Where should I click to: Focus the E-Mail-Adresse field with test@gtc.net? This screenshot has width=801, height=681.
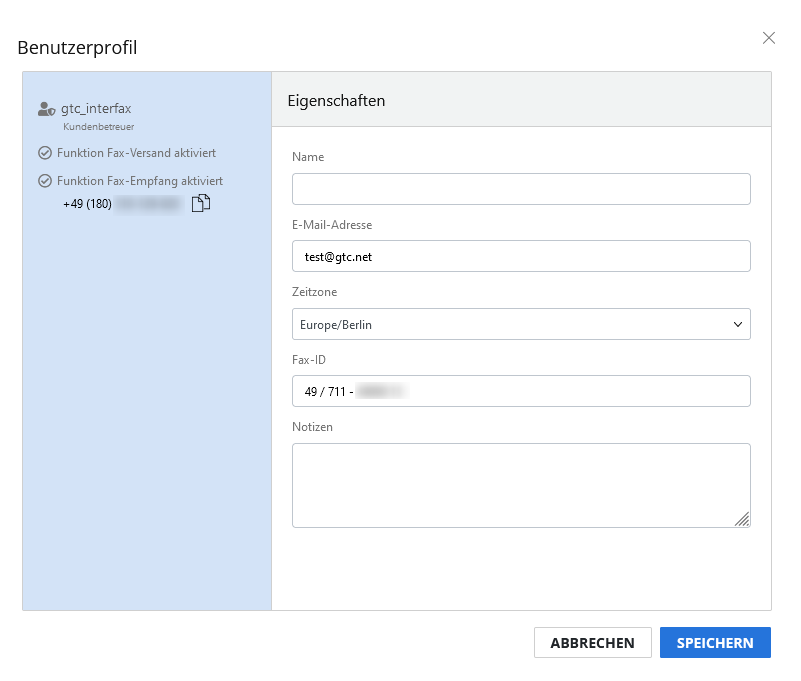click(x=521, y=256)
